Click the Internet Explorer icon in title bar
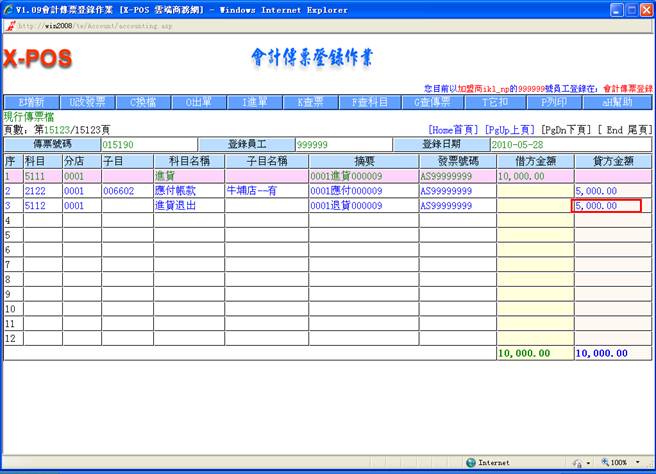Image resolution: width=656 pixels, height=474 pixels. coord(9,9)
